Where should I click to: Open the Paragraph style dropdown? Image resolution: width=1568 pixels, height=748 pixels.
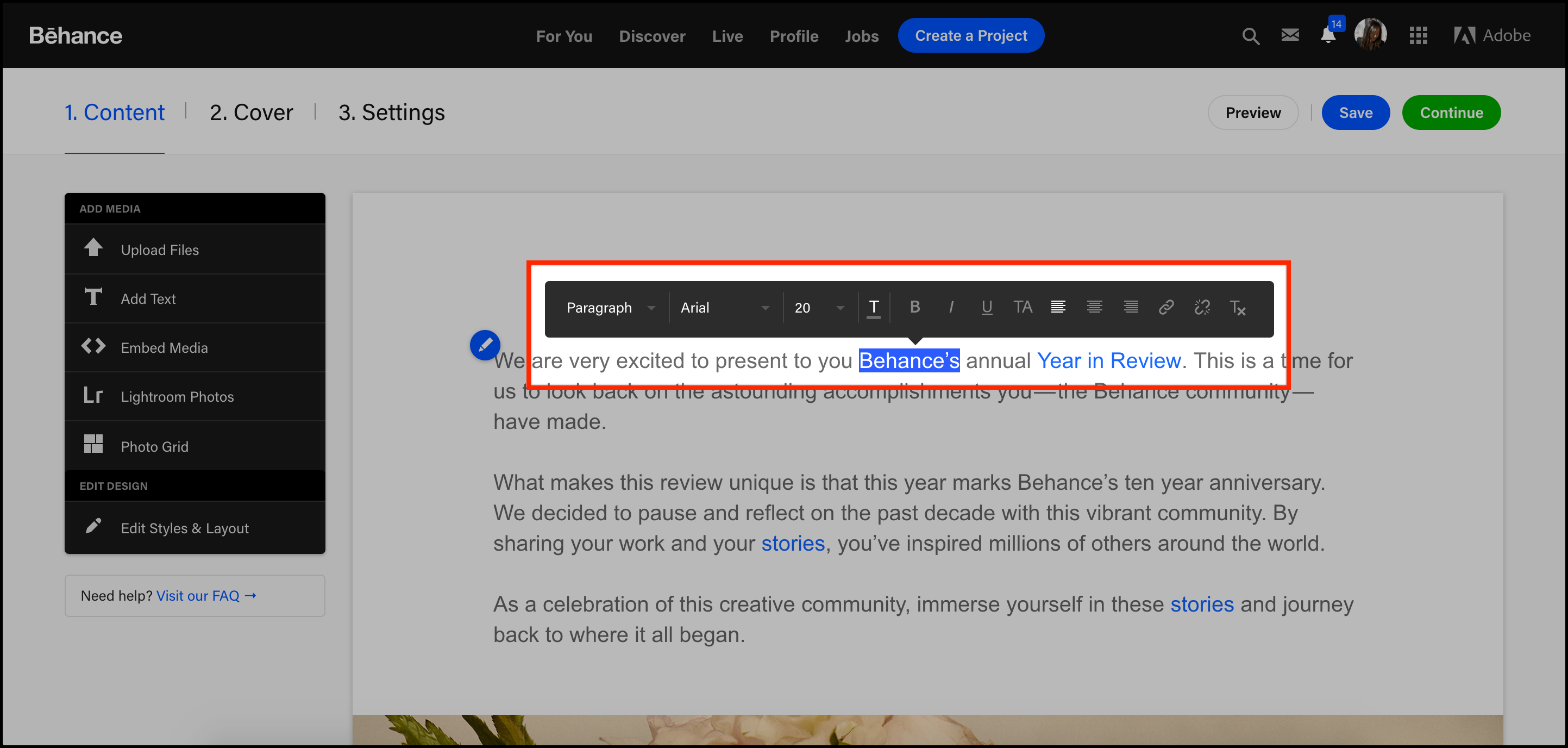(x=611, y=308)
